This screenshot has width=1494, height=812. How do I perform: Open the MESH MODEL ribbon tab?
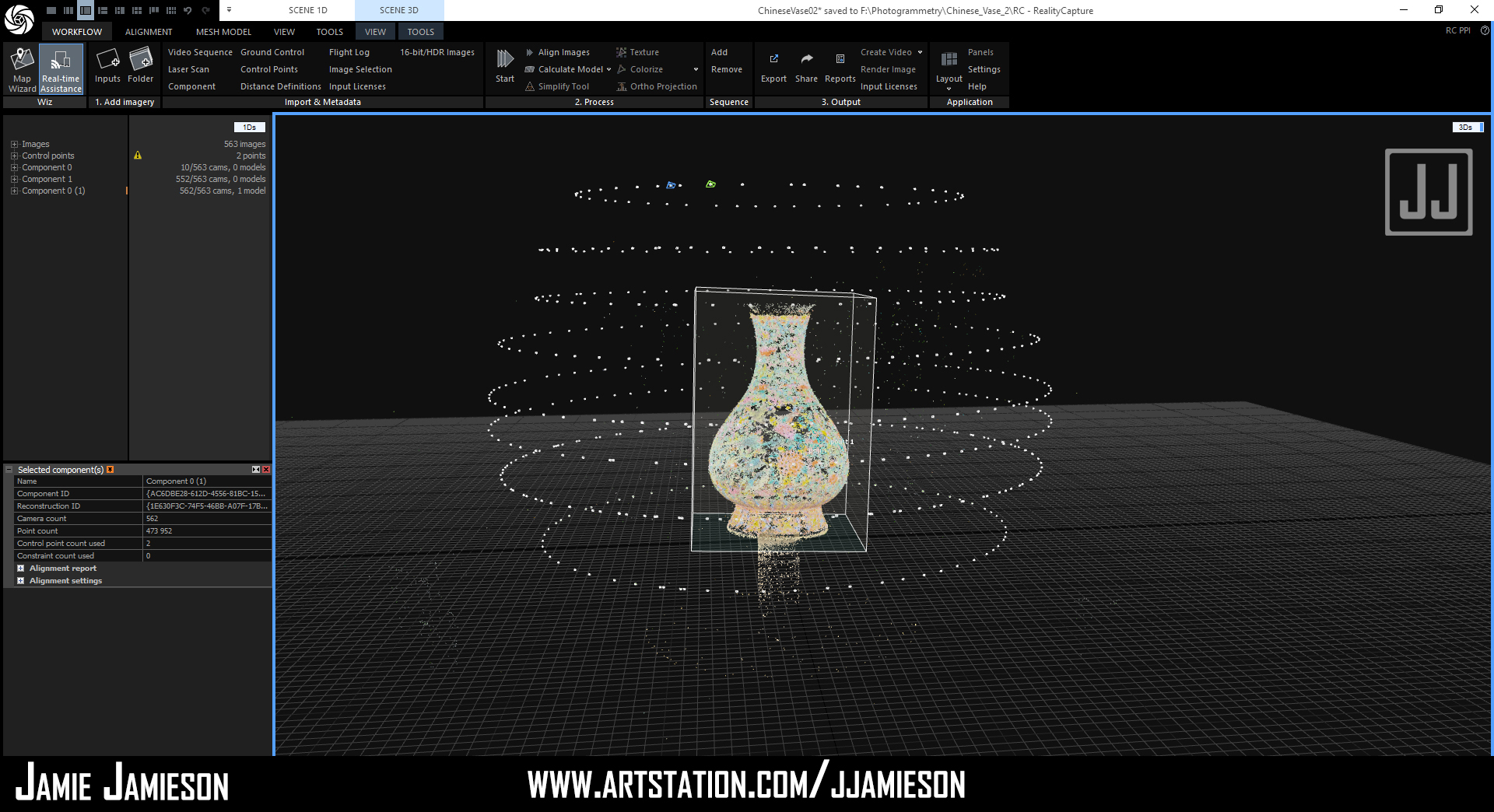coord(223,32)
